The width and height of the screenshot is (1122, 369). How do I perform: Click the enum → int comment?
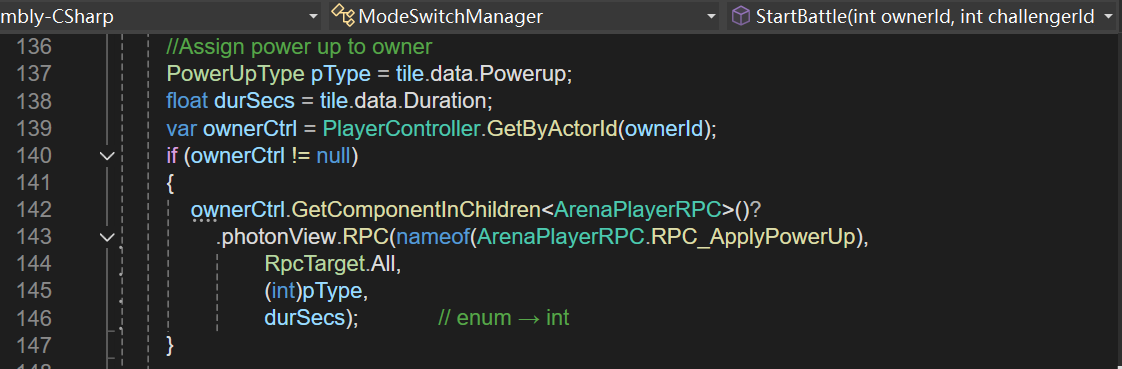click(503, 318)
